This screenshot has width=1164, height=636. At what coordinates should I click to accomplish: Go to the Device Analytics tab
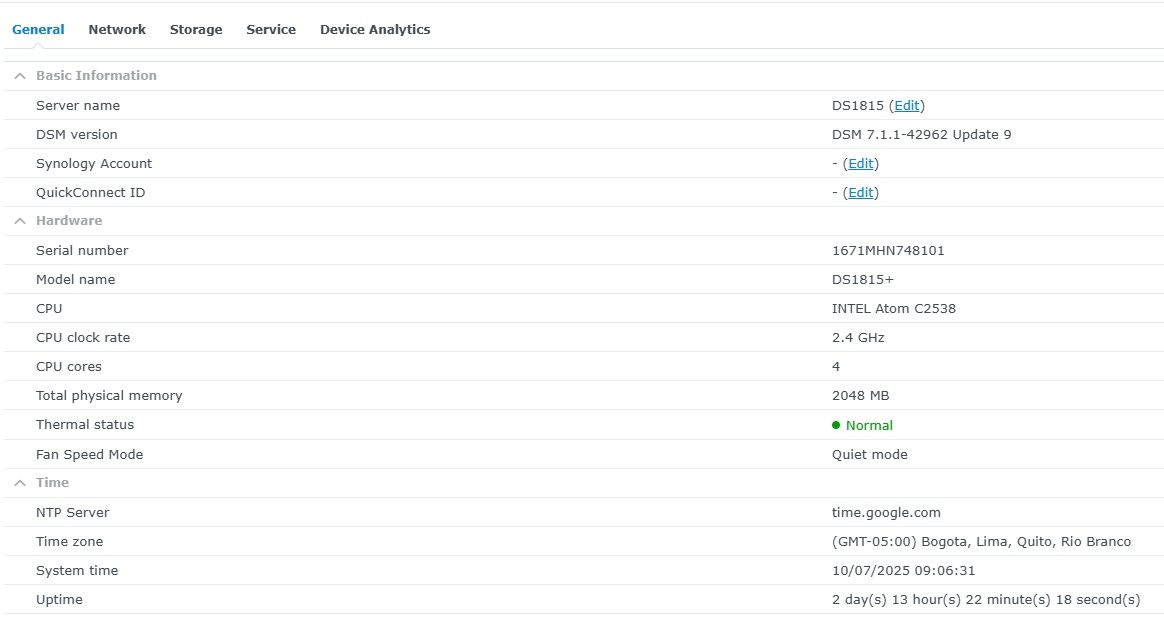[375, 30]
